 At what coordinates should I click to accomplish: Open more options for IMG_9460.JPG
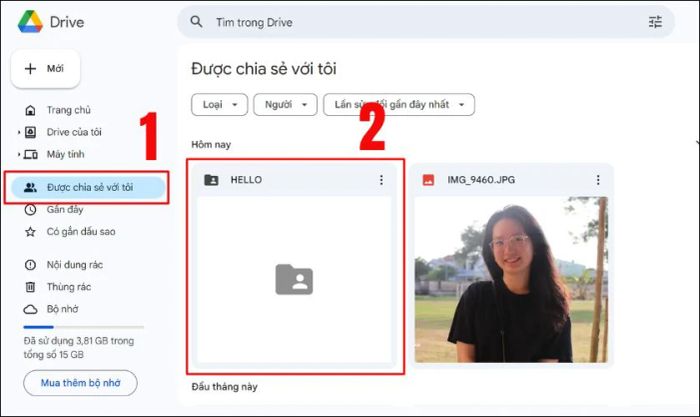[x=598, y=180]
